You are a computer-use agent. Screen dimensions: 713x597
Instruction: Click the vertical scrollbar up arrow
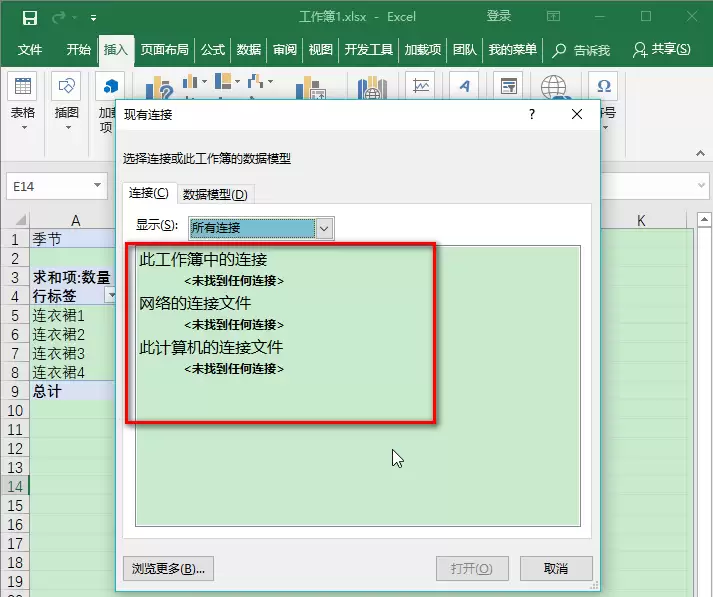click(704, 220)
